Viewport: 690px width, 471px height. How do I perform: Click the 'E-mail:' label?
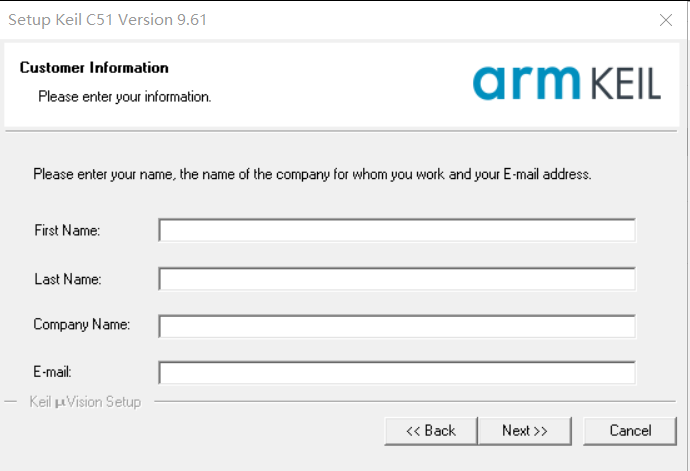[52, 372]
